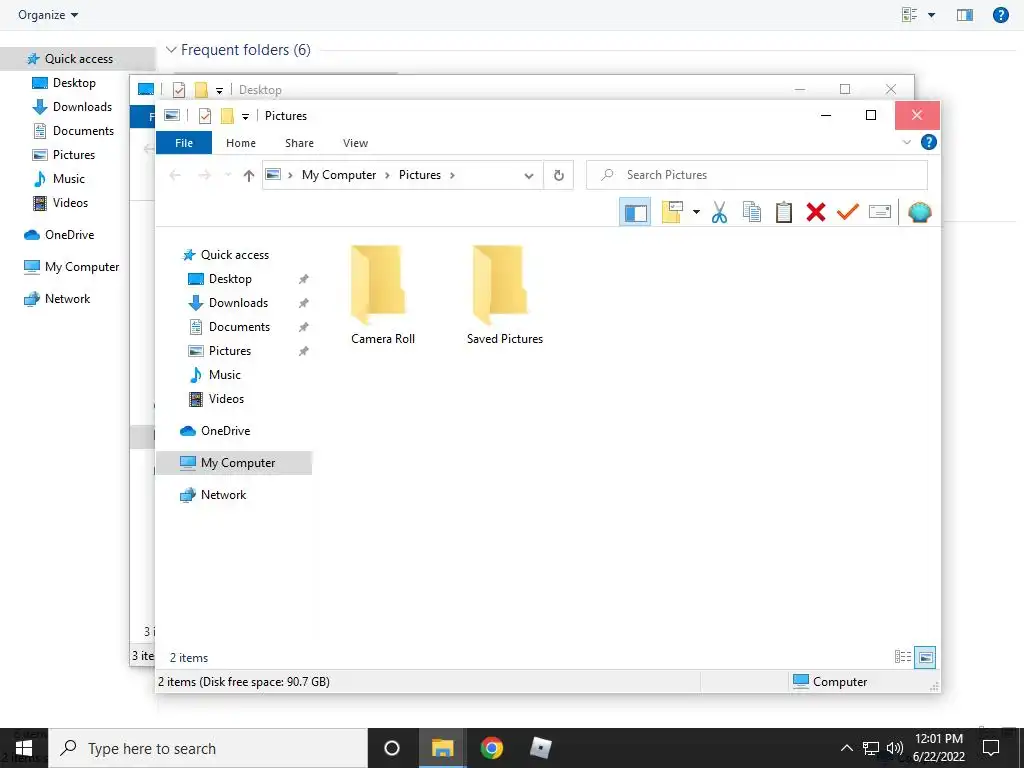Image resolution: width=1024 pixels, height=768 pixels.
Task: Toggle the navigation pane button in Pictures toolbar
Action: [x=635, y=212]
